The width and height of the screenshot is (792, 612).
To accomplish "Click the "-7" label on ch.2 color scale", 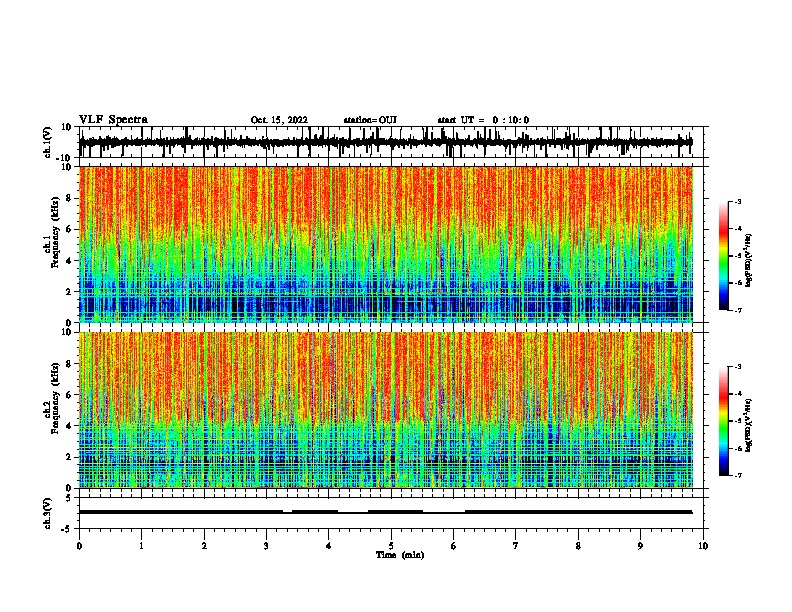I will [737, 475].
